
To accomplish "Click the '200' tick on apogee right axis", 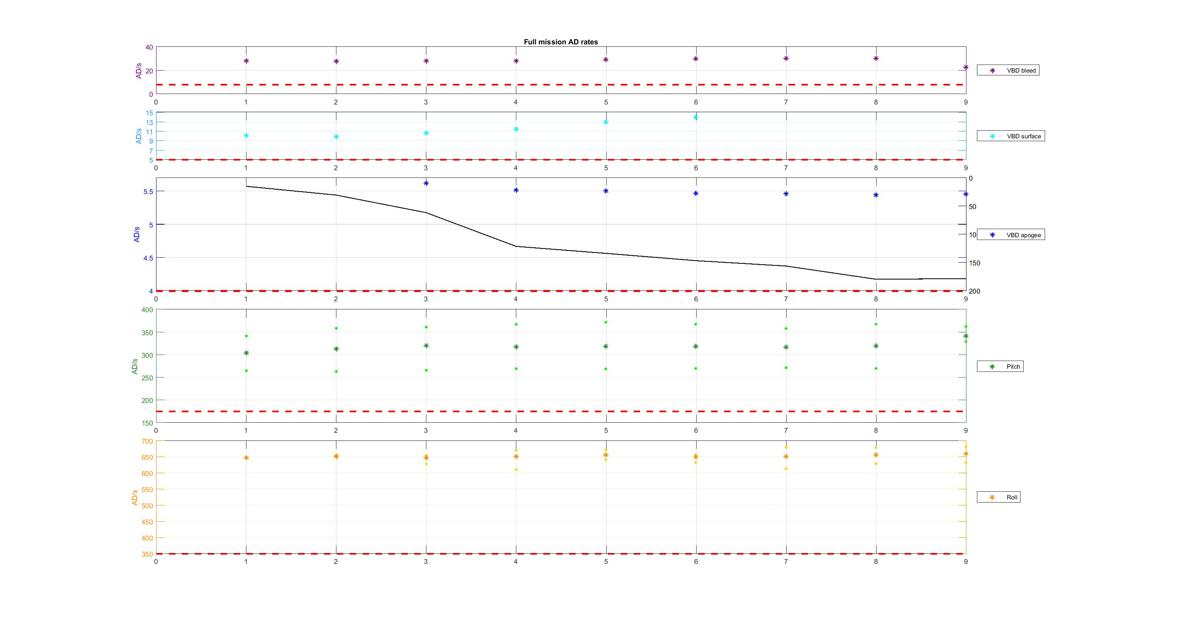I will (x=975, y=291).
